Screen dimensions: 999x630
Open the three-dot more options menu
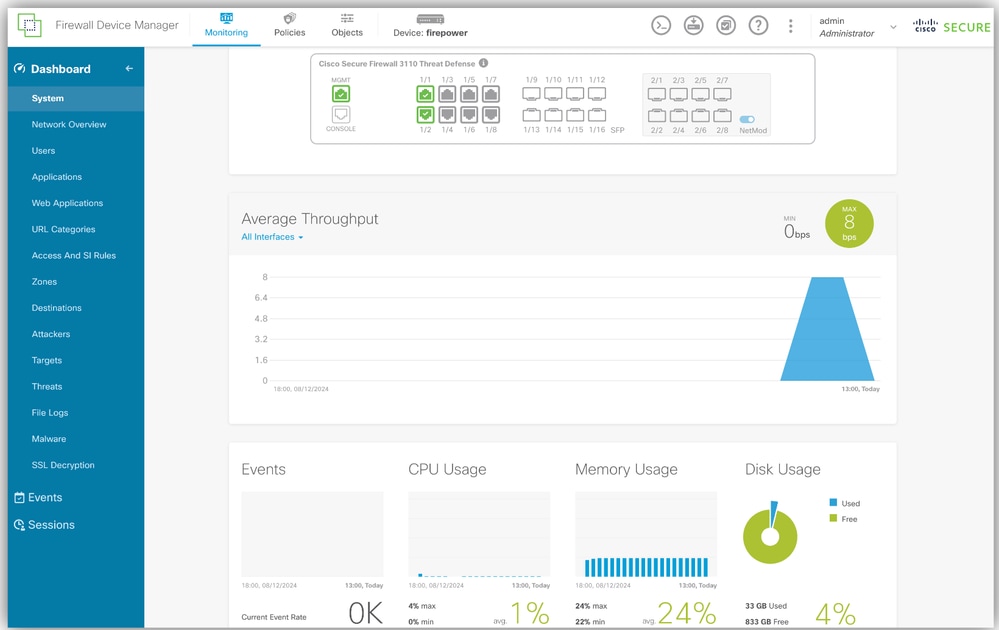tap(791, 25)
